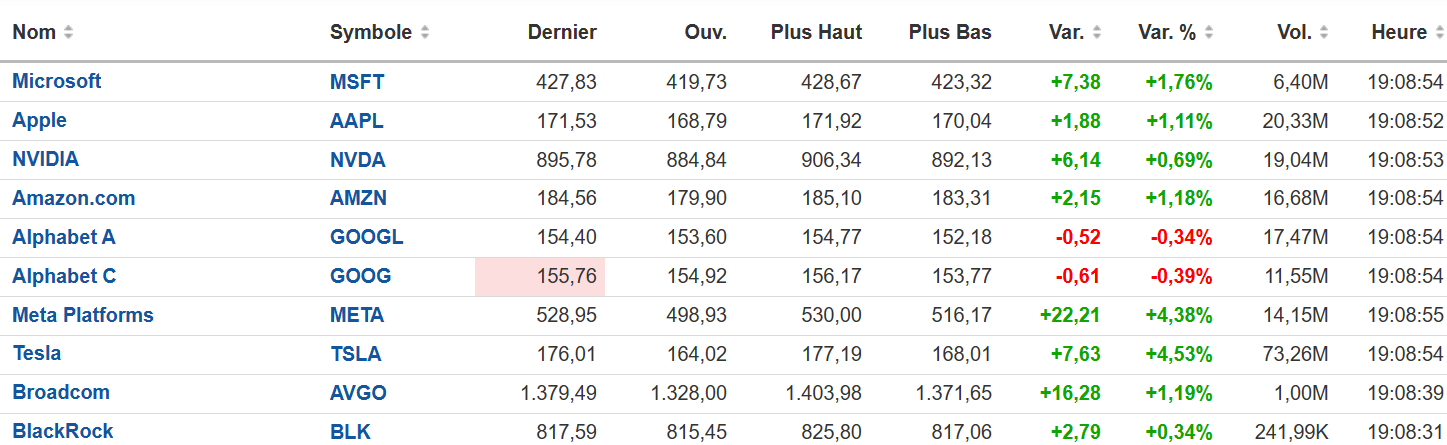This screenshot has width=1447, height=445.
Task: Click the Dernier column header
Action: [562, 32]
